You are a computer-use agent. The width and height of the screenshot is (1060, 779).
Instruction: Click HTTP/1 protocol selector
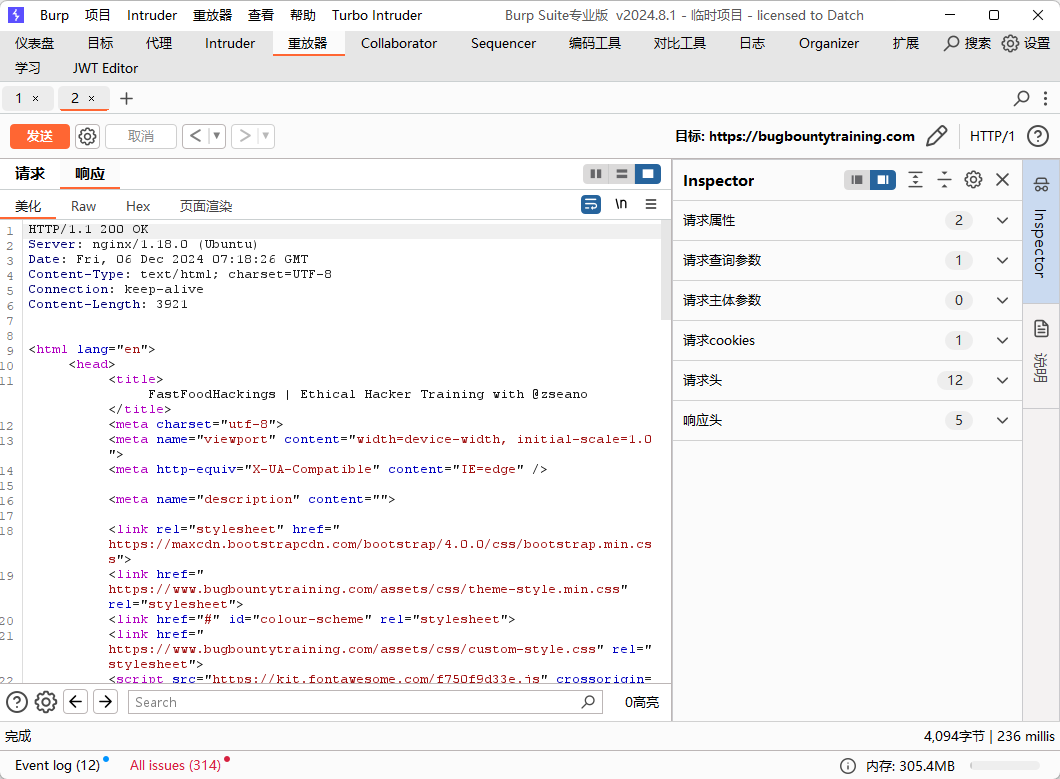tap(992, 137)
